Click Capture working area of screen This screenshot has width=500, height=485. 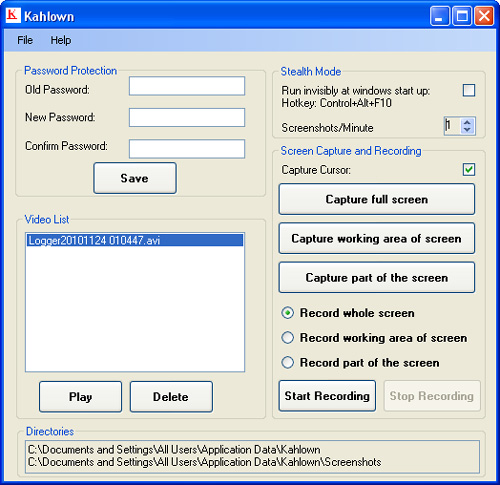[377, 238]
